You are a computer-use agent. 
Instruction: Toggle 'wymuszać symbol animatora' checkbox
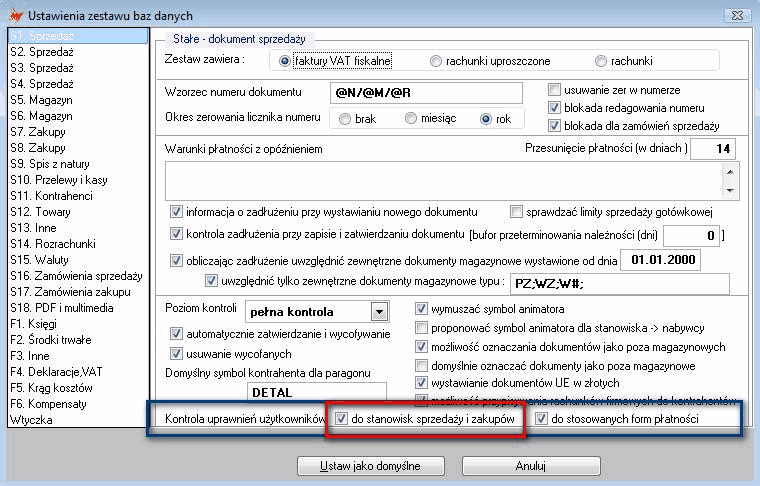tap(421, 309)
